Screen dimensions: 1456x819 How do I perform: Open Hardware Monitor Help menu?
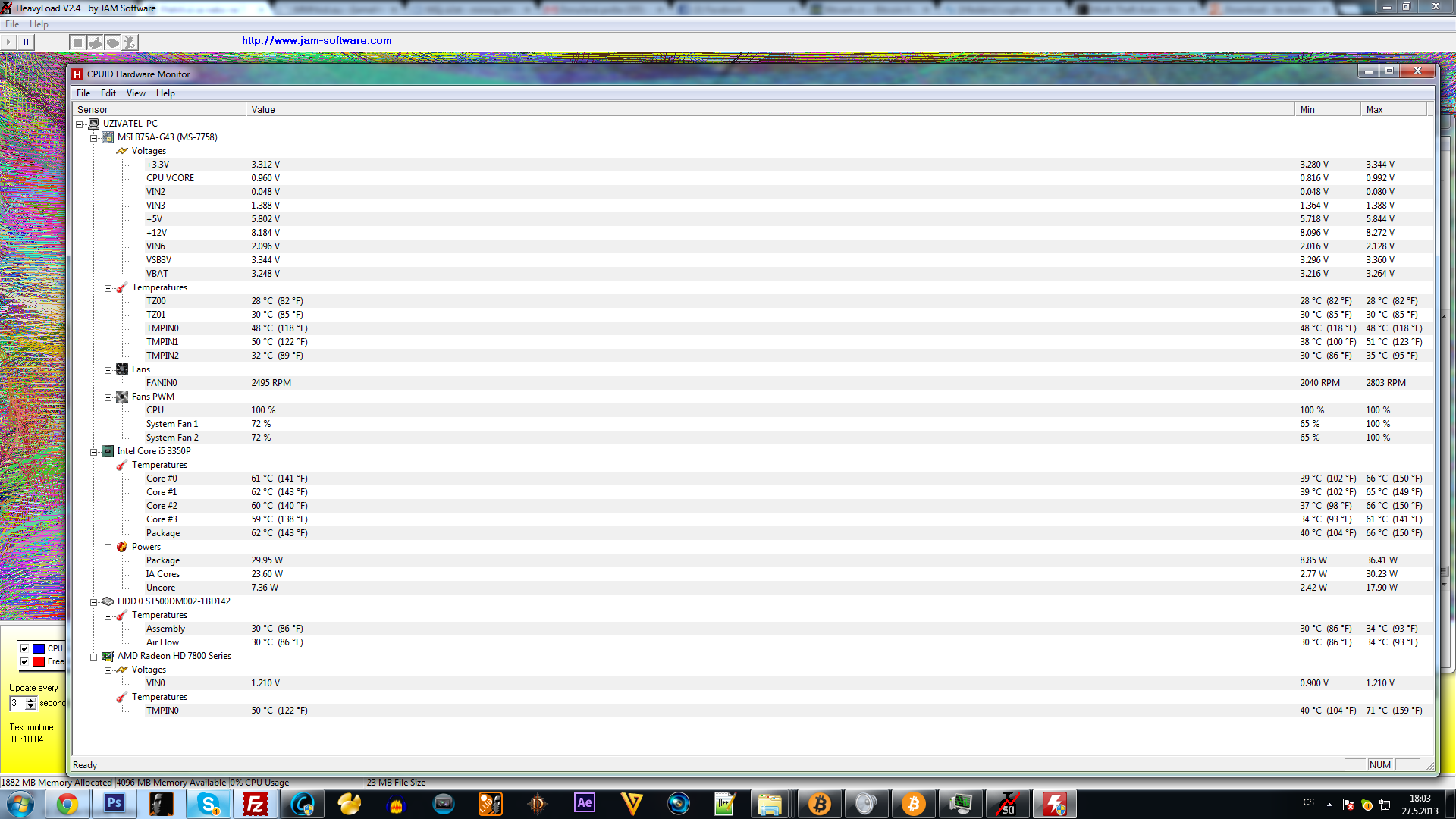click(165, 93)
